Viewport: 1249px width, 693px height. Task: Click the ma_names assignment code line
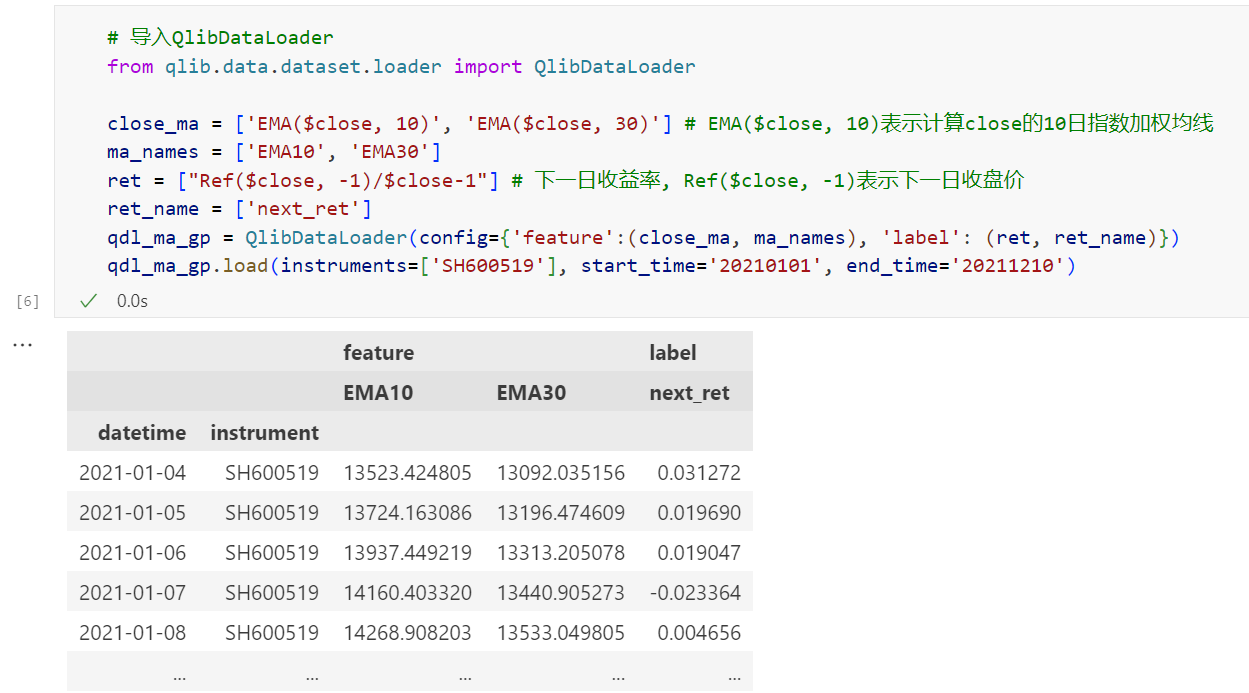274,152
